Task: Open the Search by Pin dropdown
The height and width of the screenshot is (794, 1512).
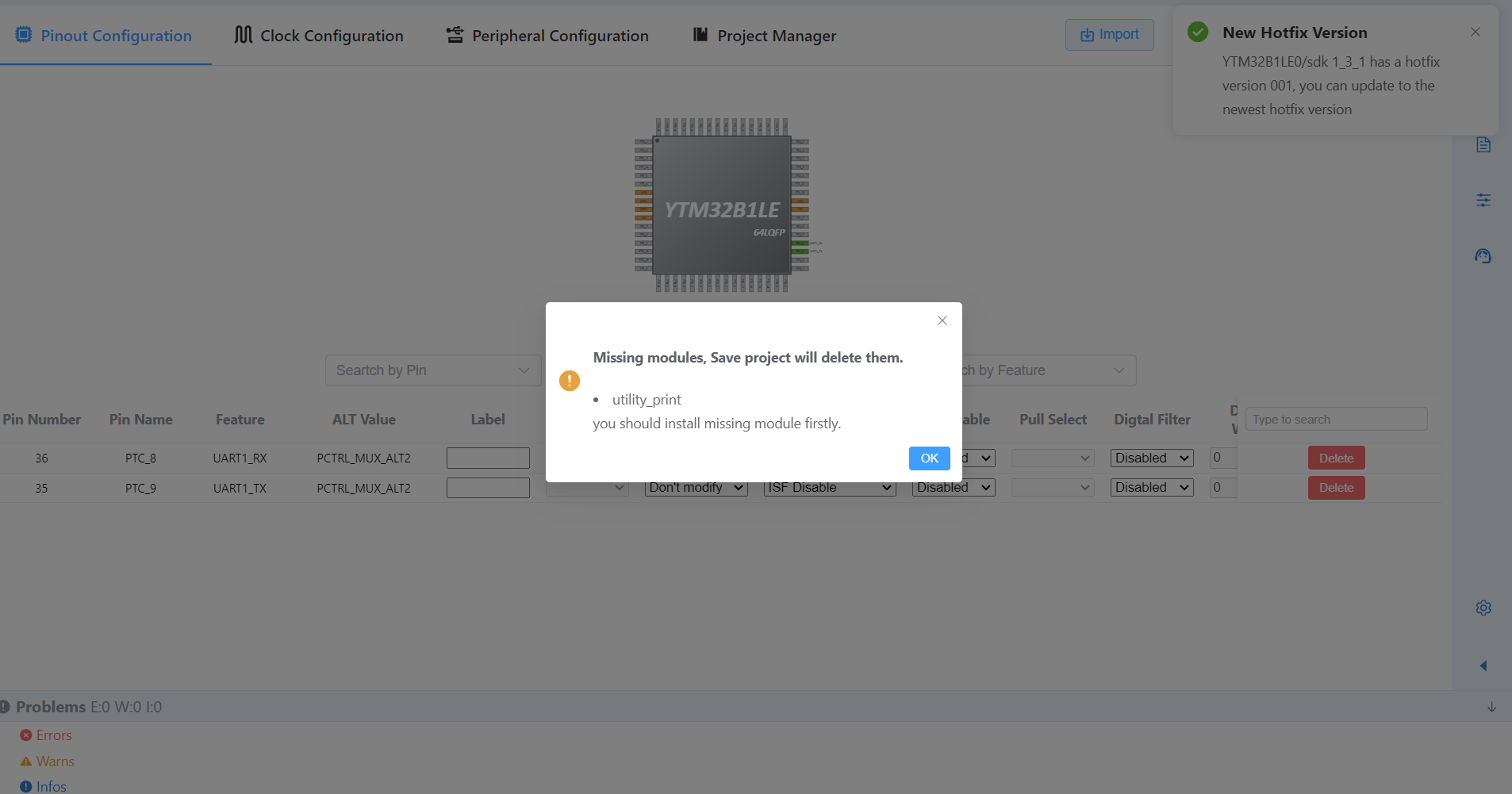Action: pyautogui.click(x=433, y=370)
